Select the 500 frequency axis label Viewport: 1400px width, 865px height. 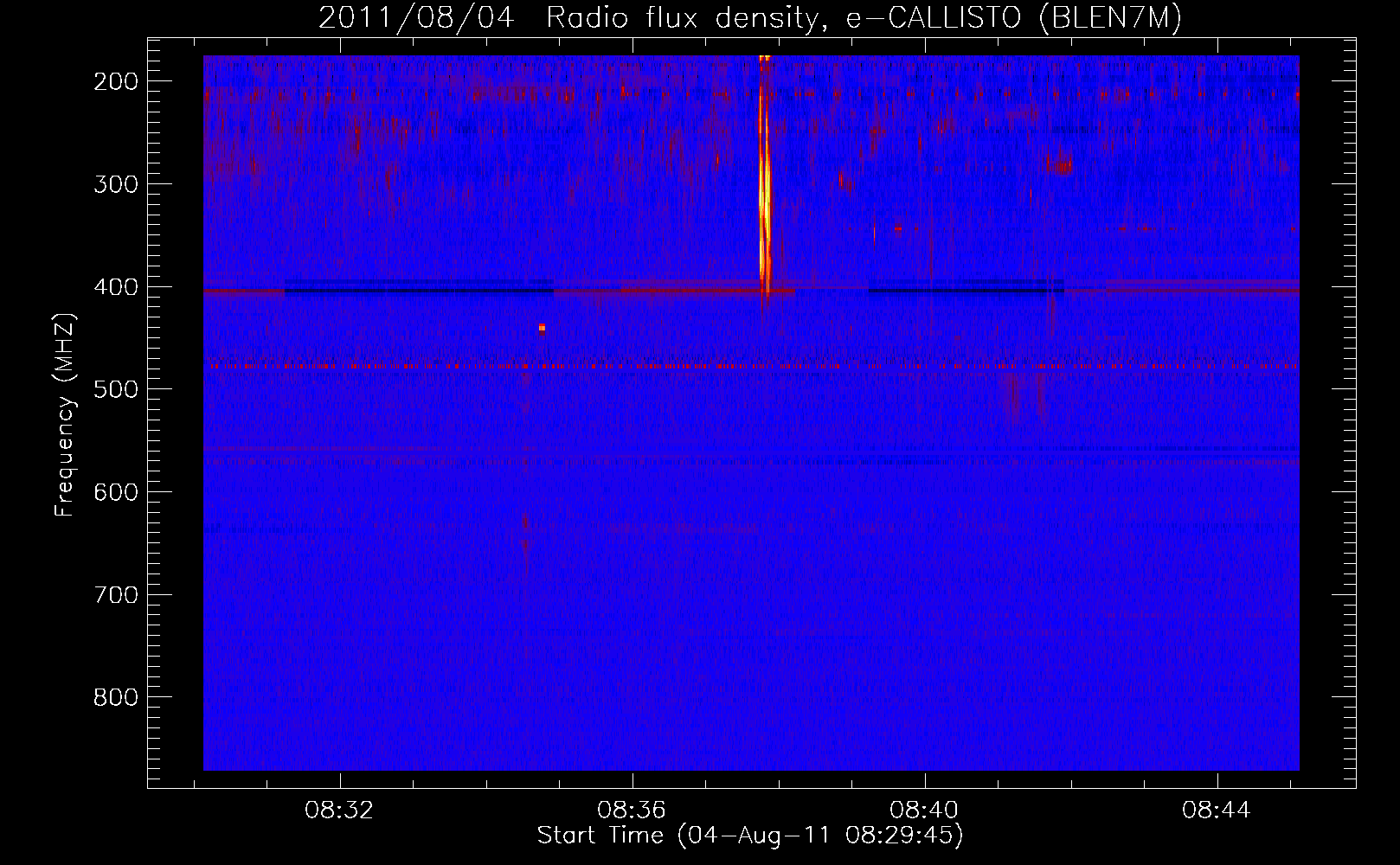pyautogui.click(x=115, y=389)
